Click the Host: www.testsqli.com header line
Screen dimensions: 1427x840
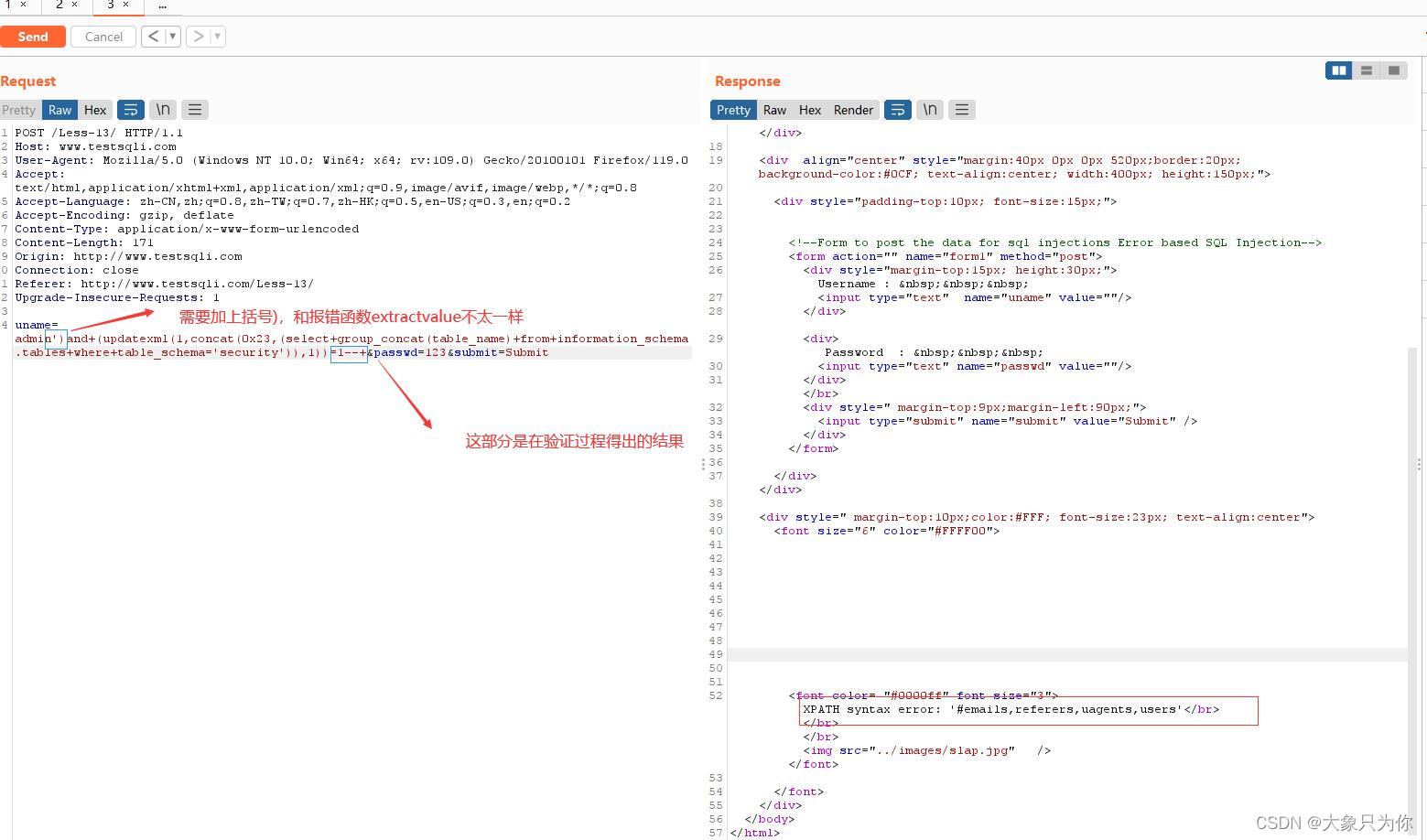95,146
